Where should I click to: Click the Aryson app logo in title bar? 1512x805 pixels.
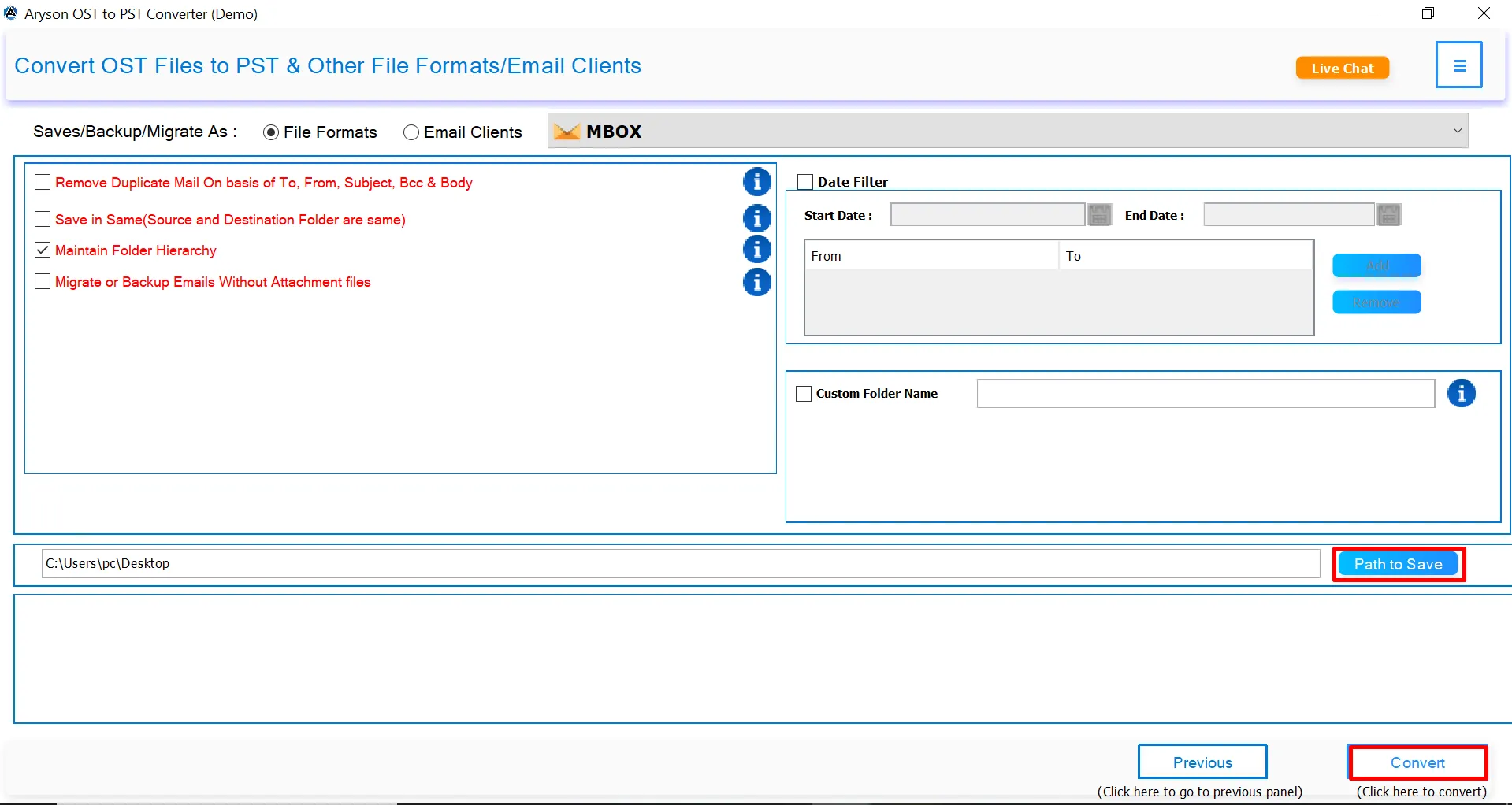[11, 13]
